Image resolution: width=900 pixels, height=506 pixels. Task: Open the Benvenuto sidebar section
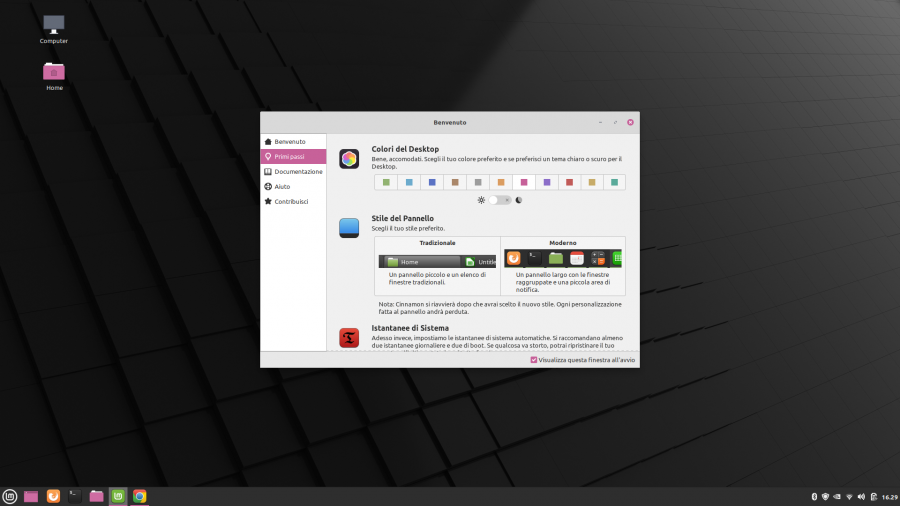(293, 142)
